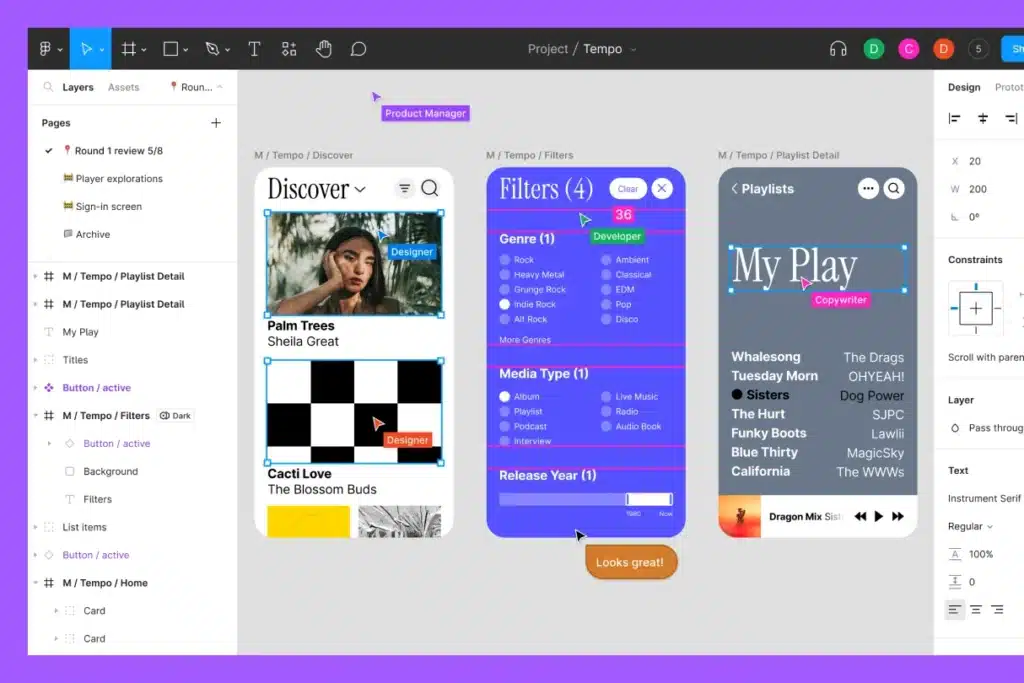
Task: Select the Comment tool
Action: [359, 49]
